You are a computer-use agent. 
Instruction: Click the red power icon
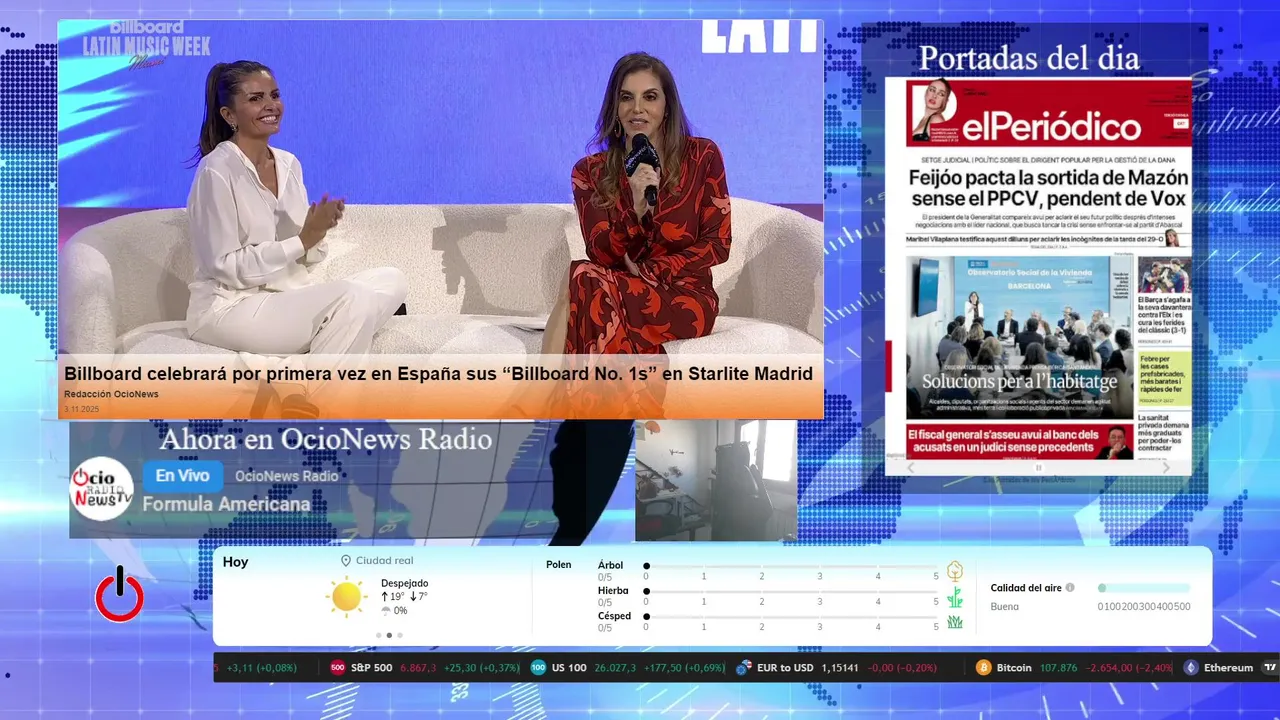tap(120, 594)
